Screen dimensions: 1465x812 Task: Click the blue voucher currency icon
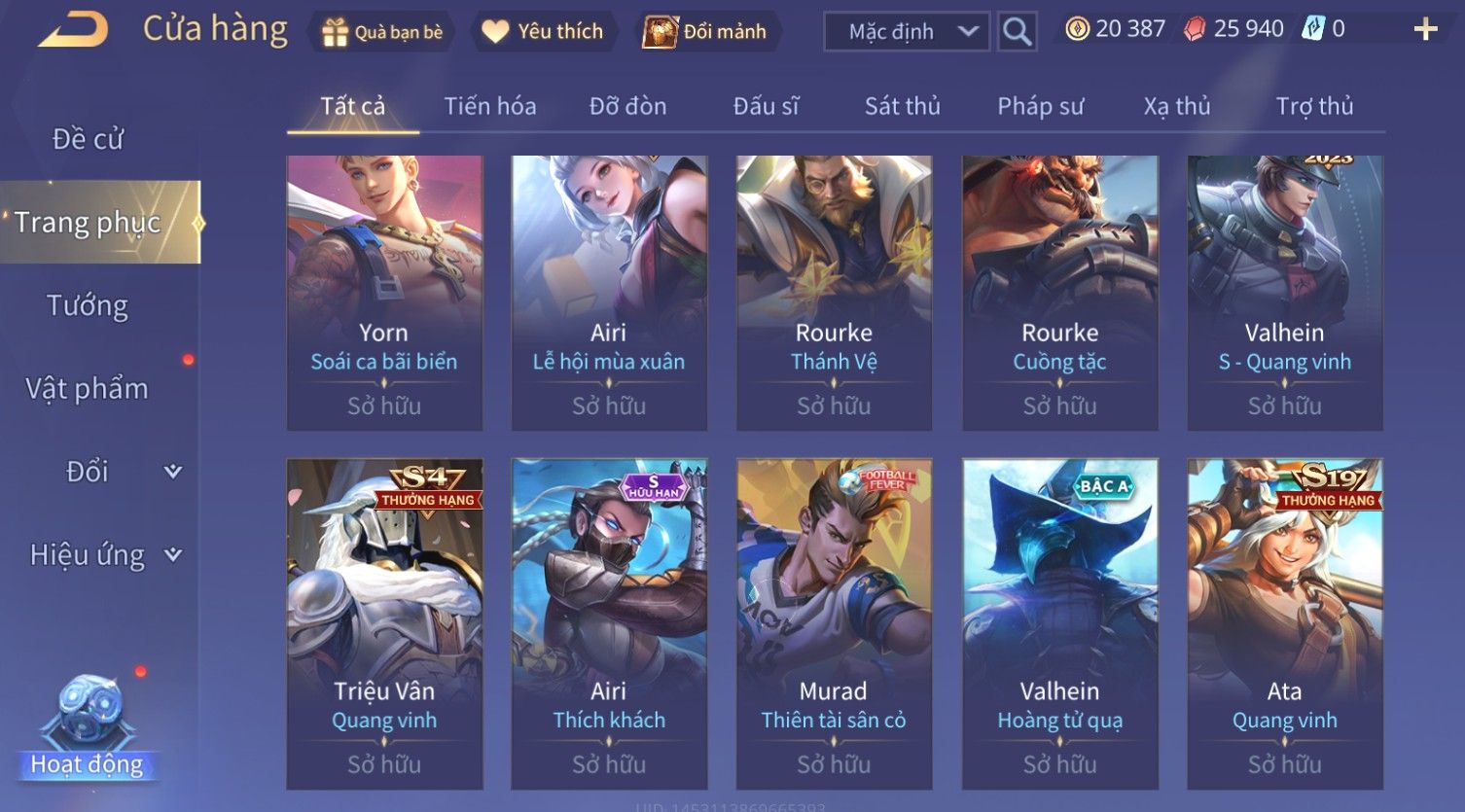tap(1313, 29)
